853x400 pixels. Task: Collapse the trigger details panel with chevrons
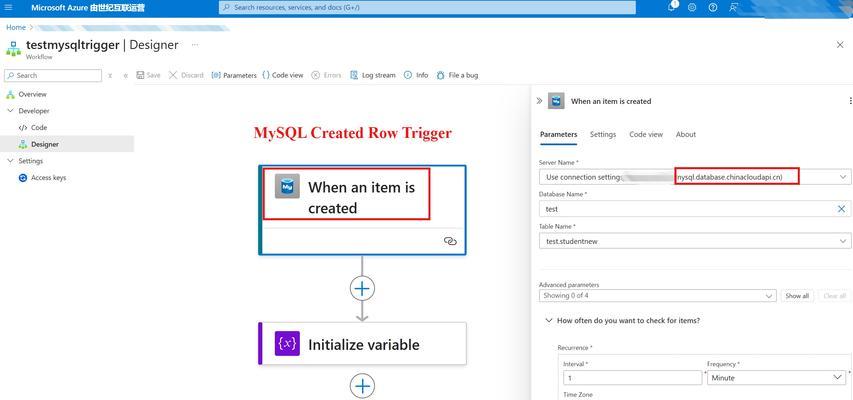click(539, 101)
